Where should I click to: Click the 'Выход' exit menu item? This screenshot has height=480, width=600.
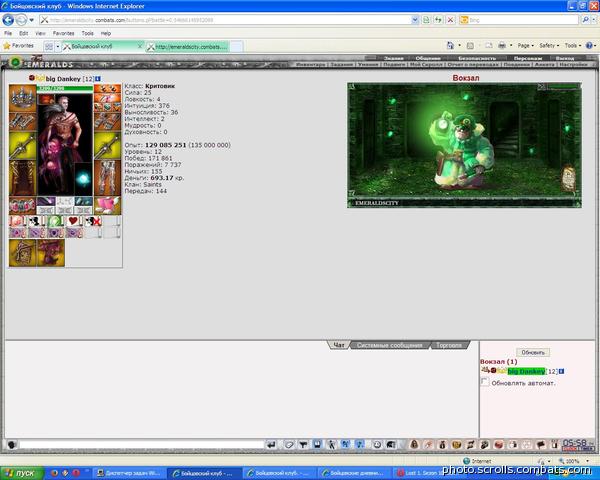[565, 58]
